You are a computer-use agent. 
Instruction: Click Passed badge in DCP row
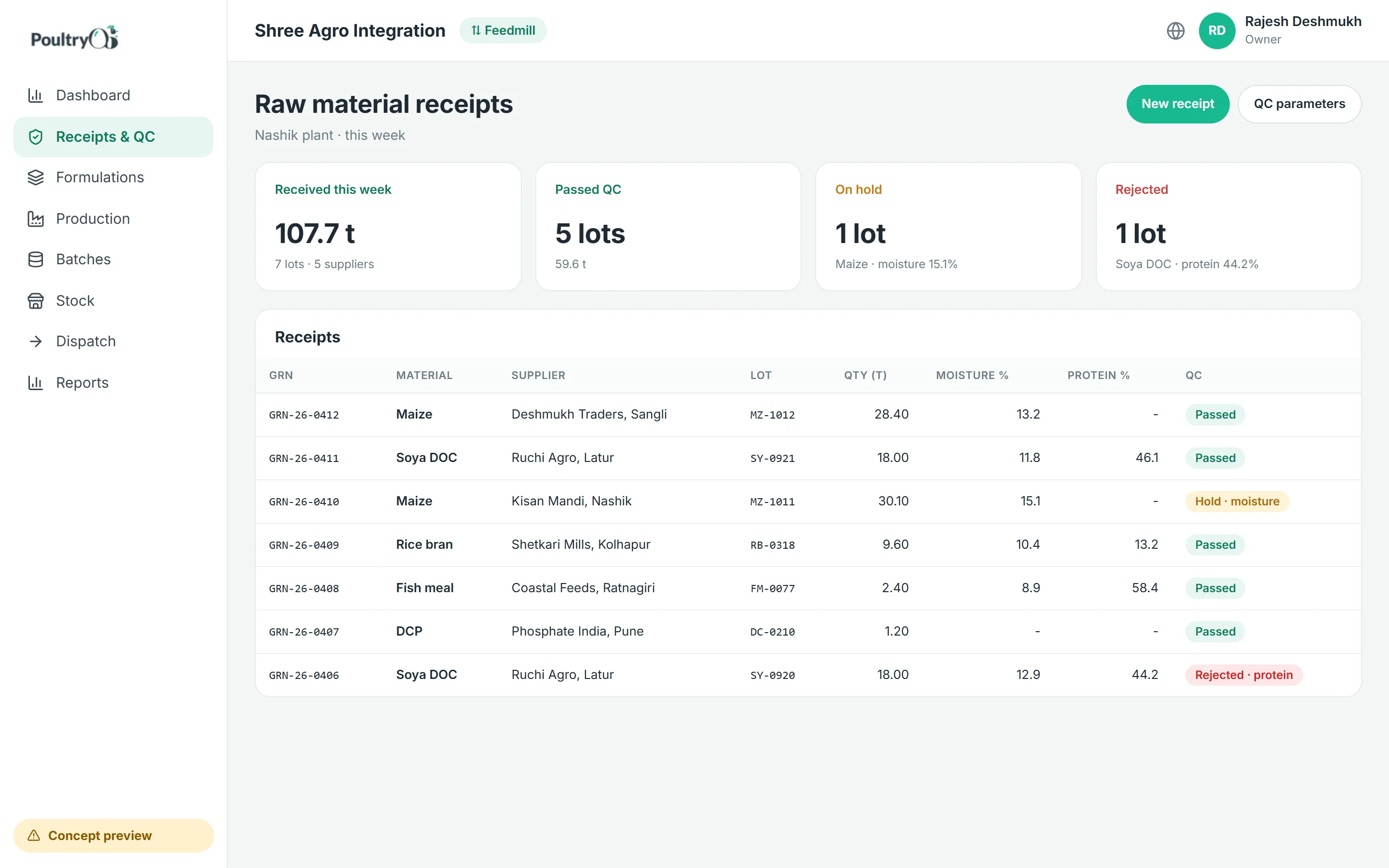(1215, 632)
